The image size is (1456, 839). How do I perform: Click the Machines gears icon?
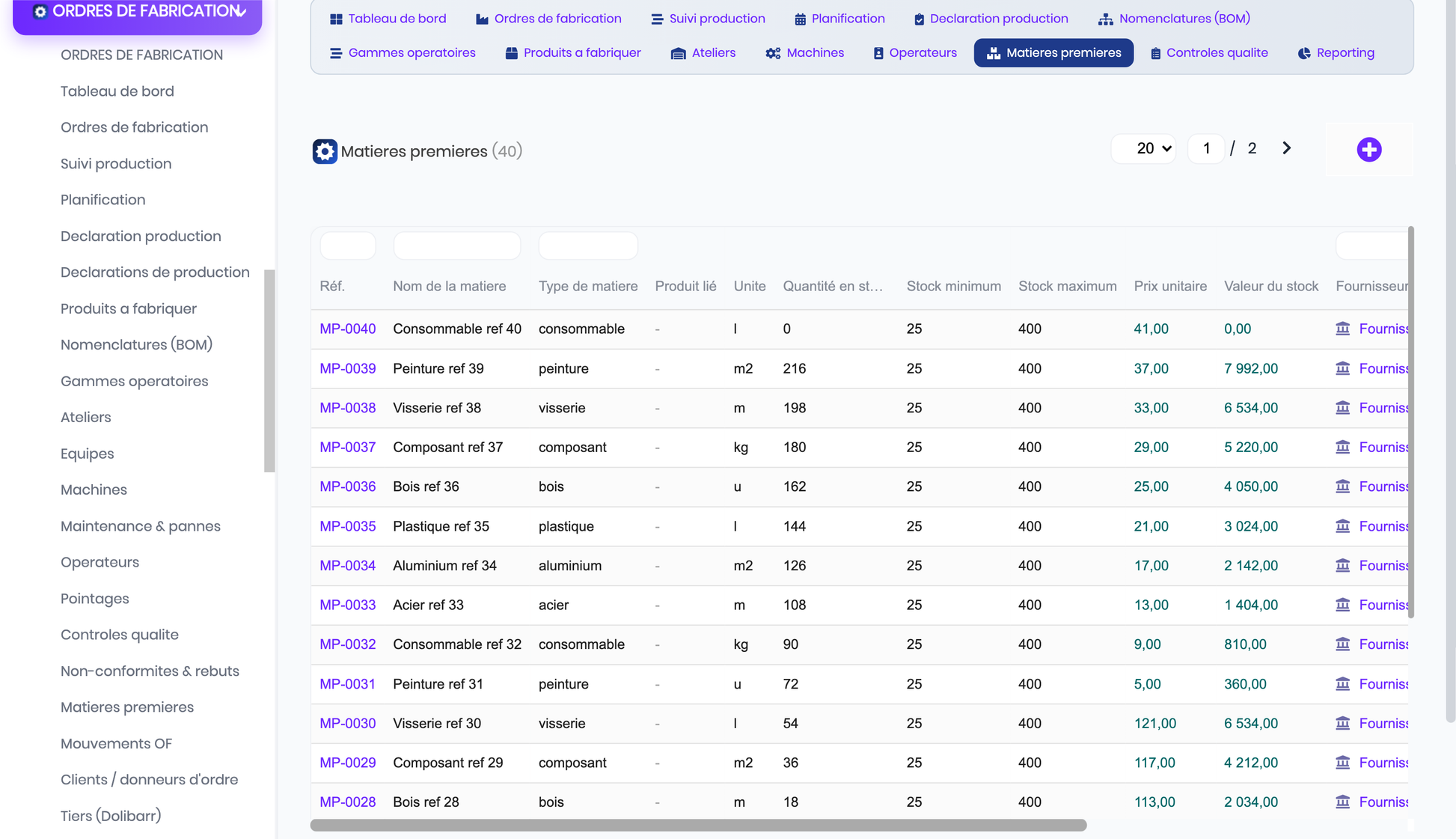[773, 53]
